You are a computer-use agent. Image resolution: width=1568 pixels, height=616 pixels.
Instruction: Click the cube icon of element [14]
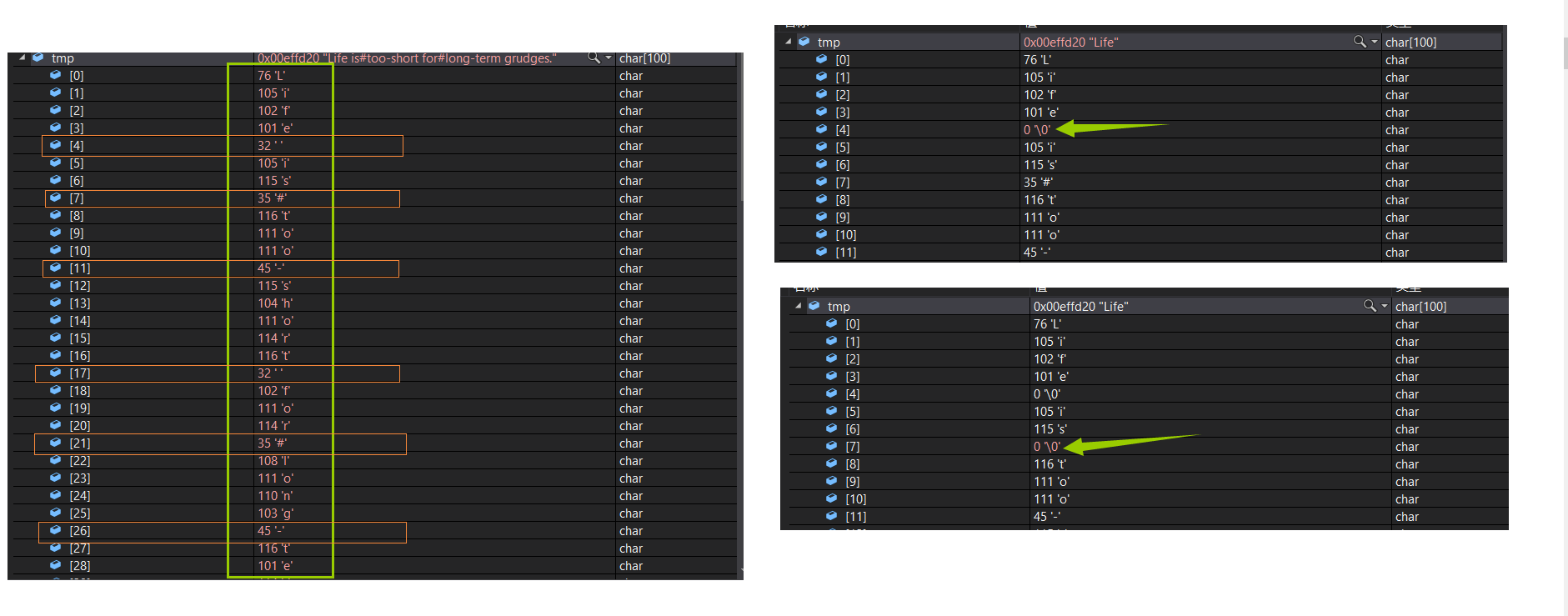point(55,320)
